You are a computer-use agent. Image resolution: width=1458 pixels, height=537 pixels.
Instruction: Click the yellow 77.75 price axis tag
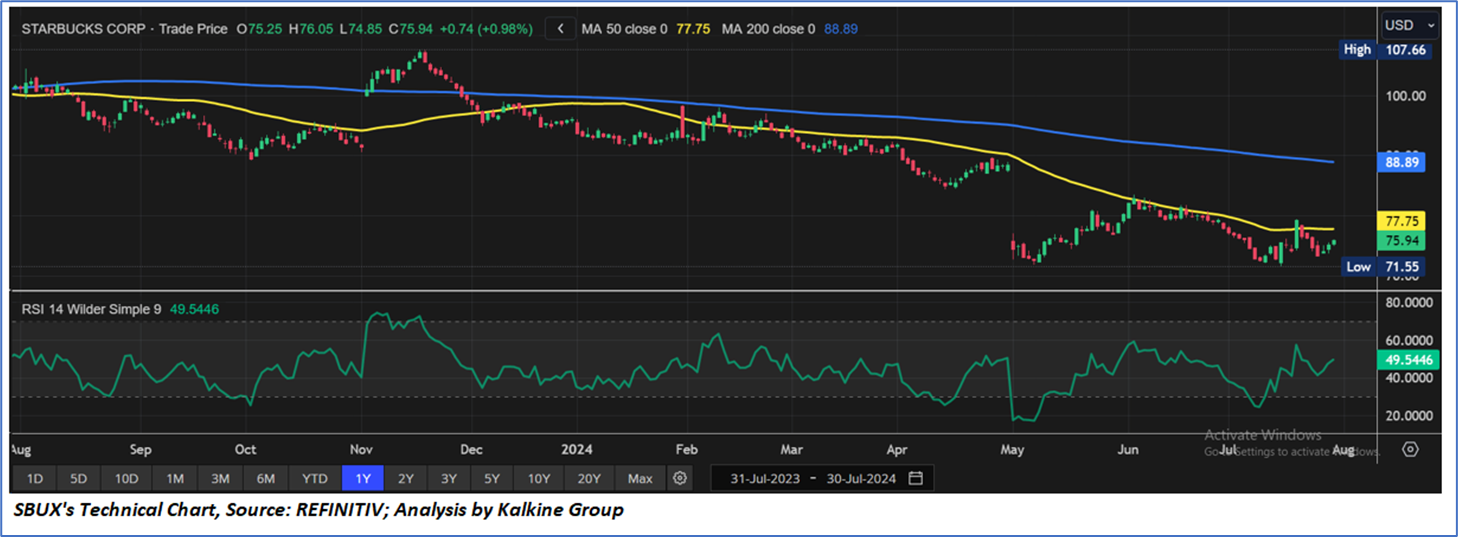[x=1400, y=221]
